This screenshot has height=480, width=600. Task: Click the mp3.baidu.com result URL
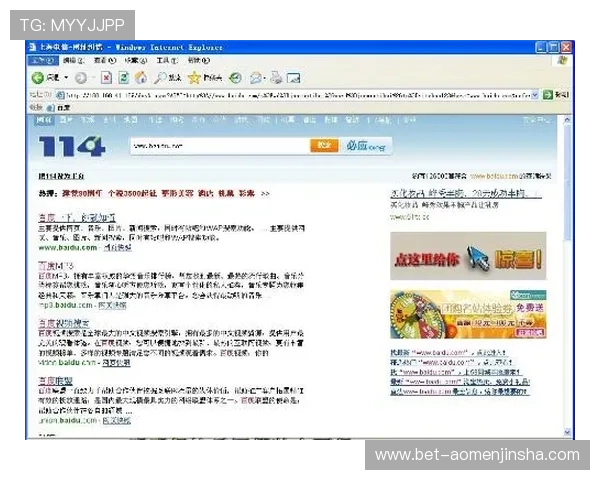tap(65, 305)
